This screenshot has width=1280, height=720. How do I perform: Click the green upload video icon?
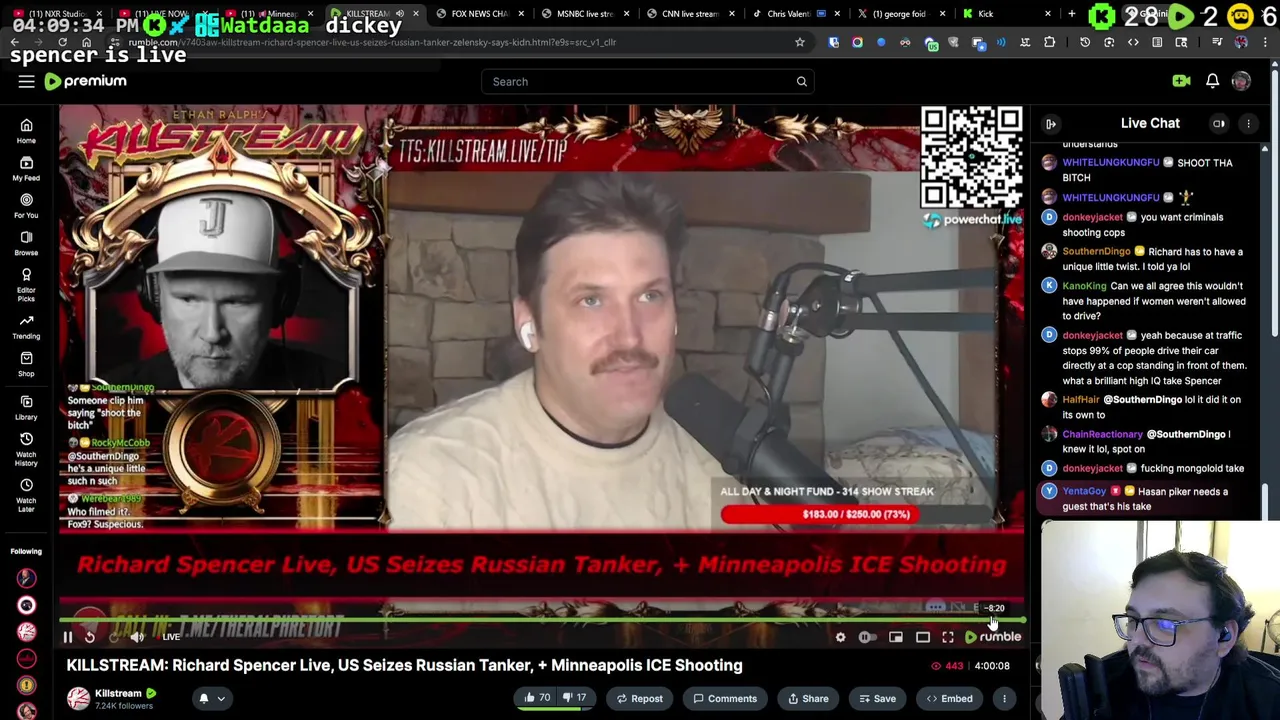pos(1181,81)
